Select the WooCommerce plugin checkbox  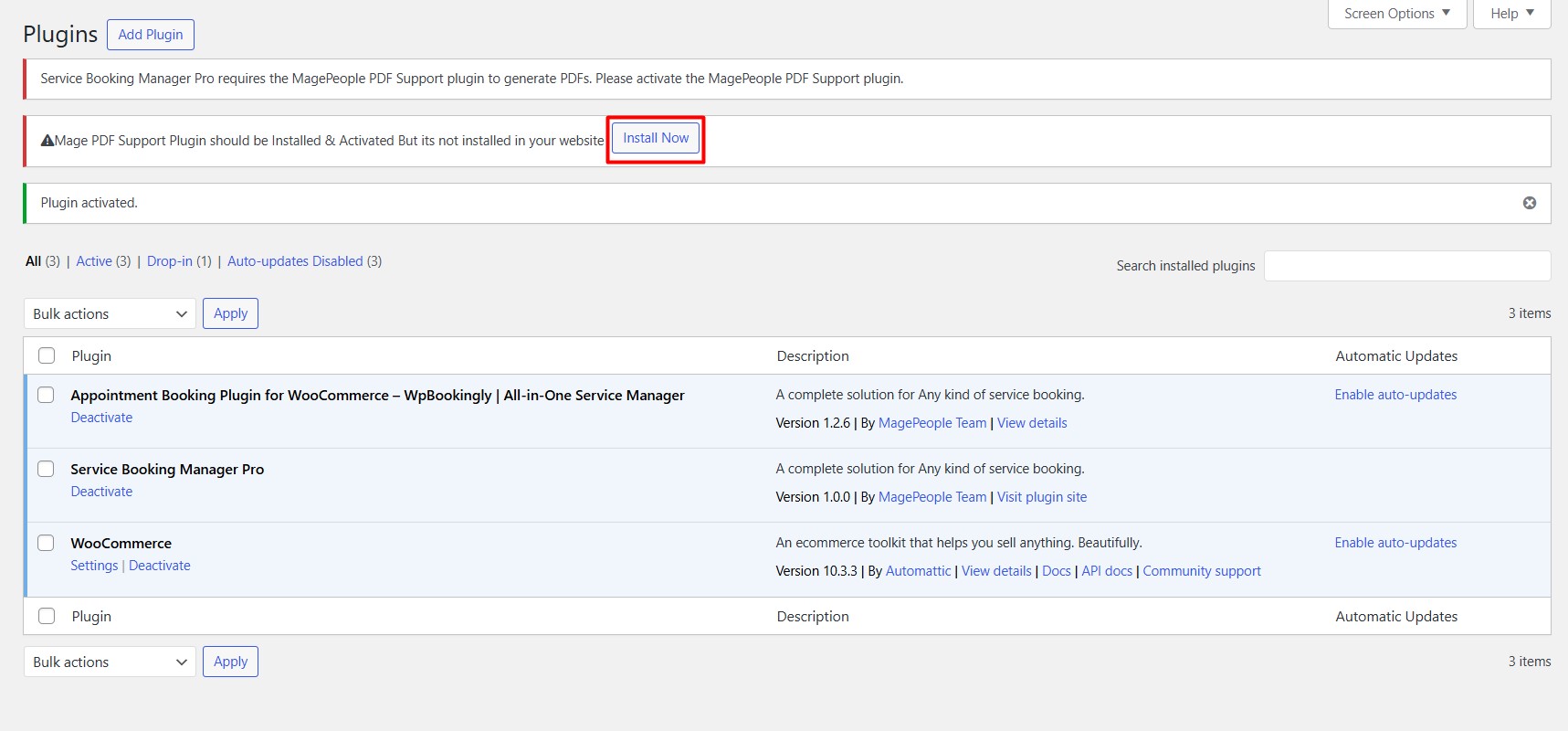click(x=46, y=543)
